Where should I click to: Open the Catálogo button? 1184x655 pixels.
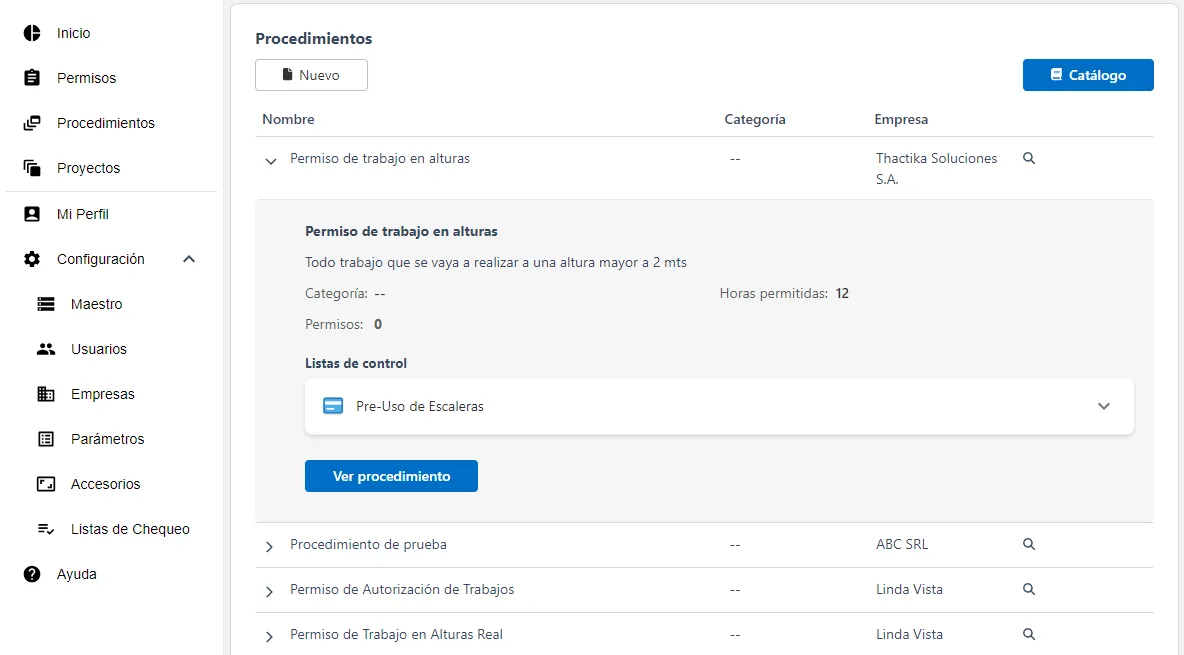(x=1088, y=75)
